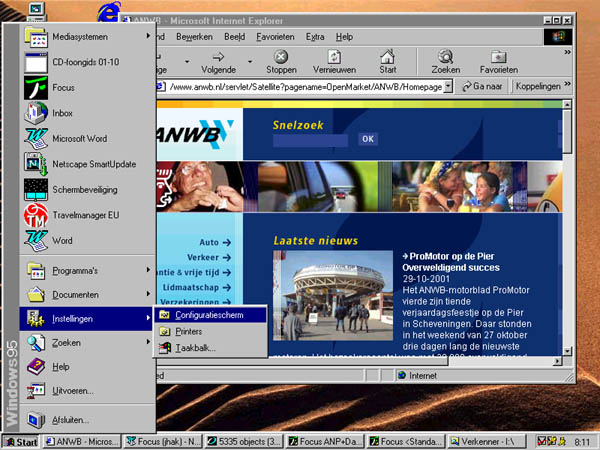This screenshot has width=600, height=450.
Task: Click the OK button next to Snelzoek
Action: coord(367,139)
